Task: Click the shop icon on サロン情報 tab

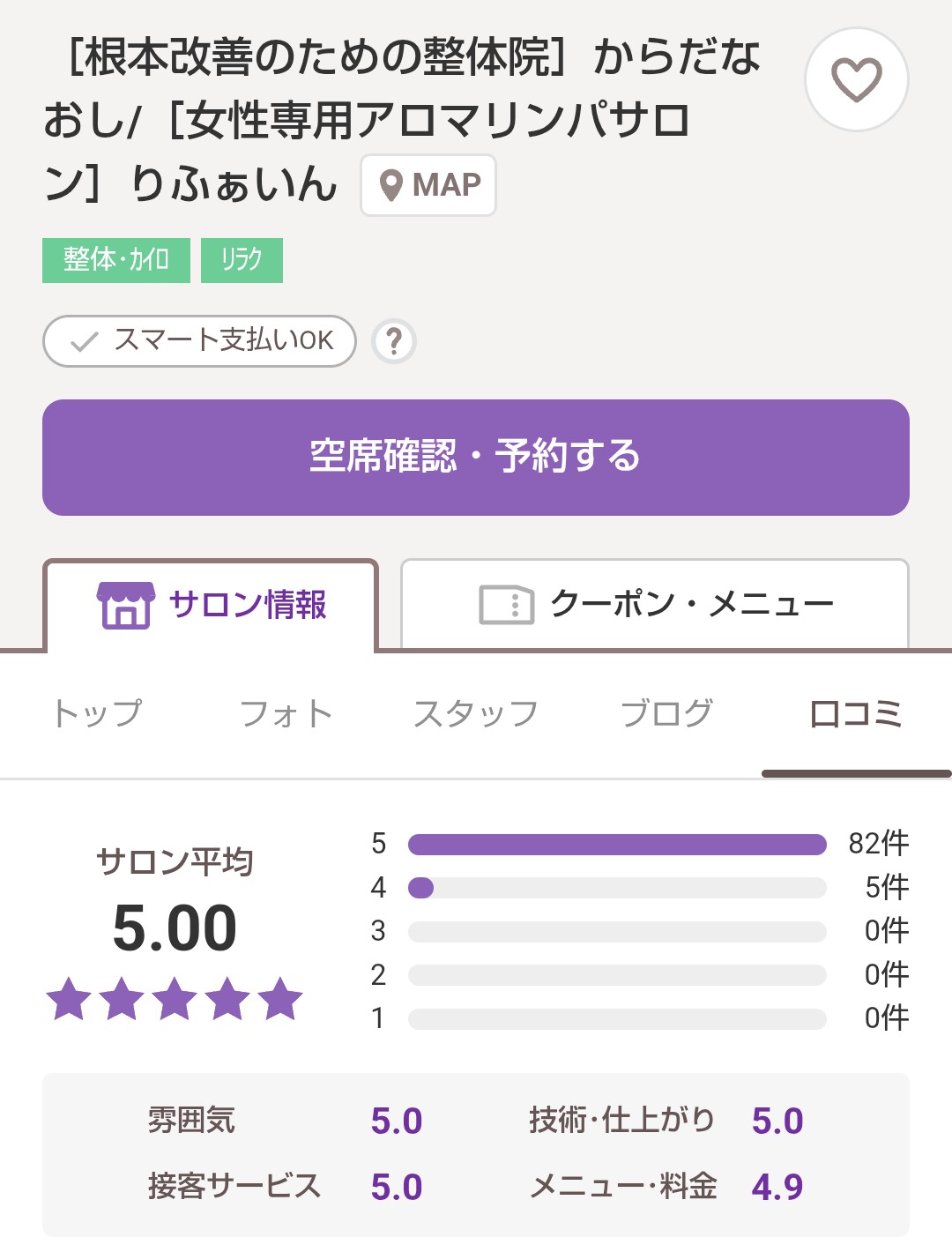Action: click(x=125, y=605)
